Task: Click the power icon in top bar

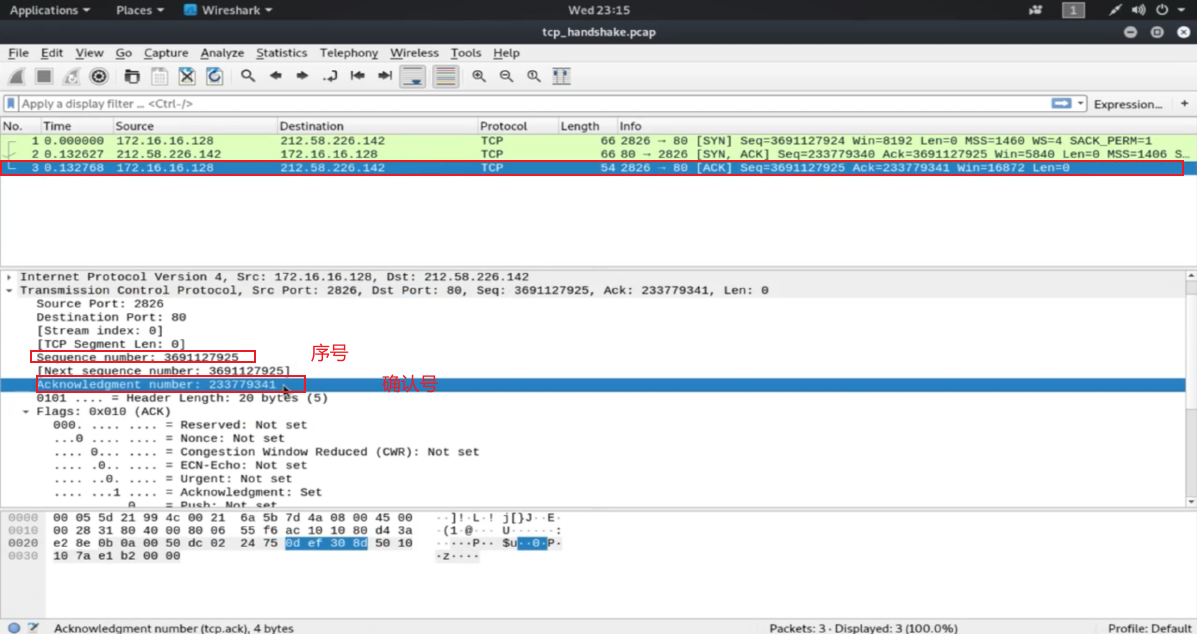Action: pyautogui.click(x=1162, y=10)
